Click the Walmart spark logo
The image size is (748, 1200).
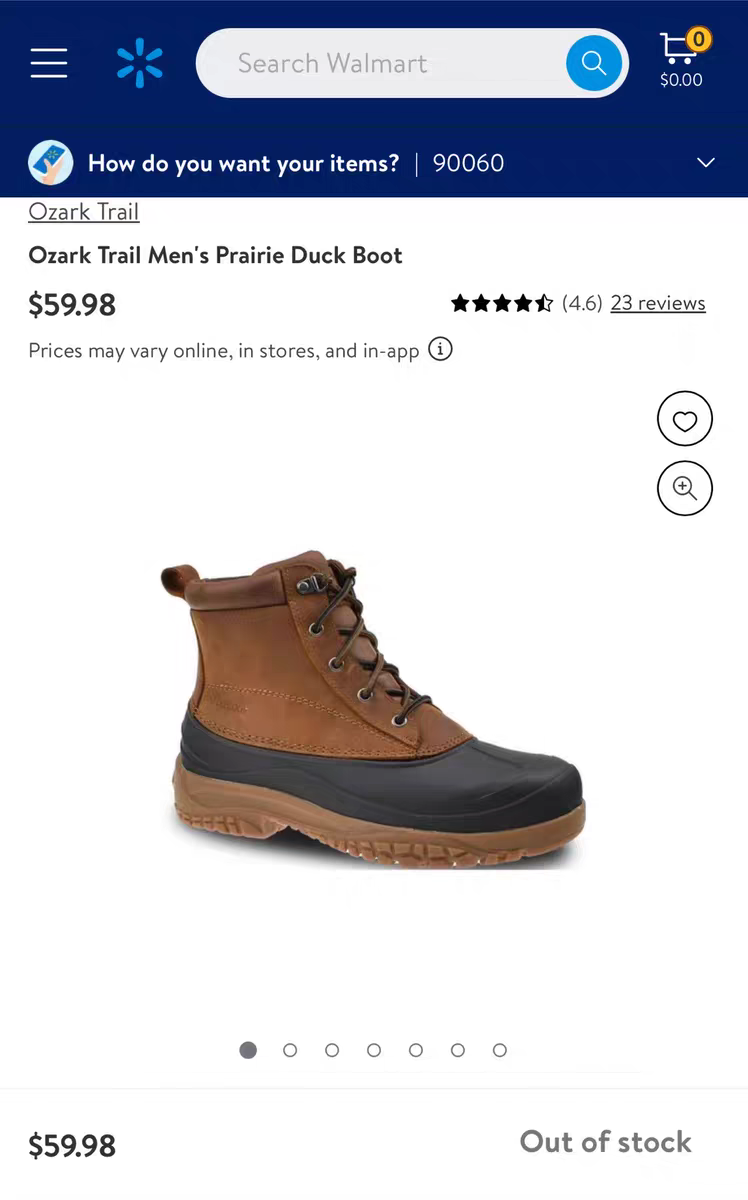tap(139, 63)
